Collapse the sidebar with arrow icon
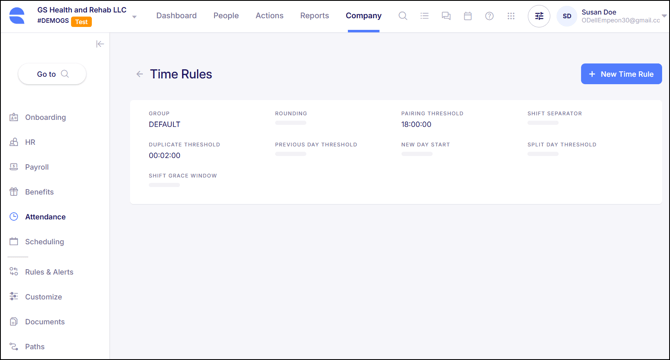The height and width of the screenshot is (360, 670). coord(100,44)
